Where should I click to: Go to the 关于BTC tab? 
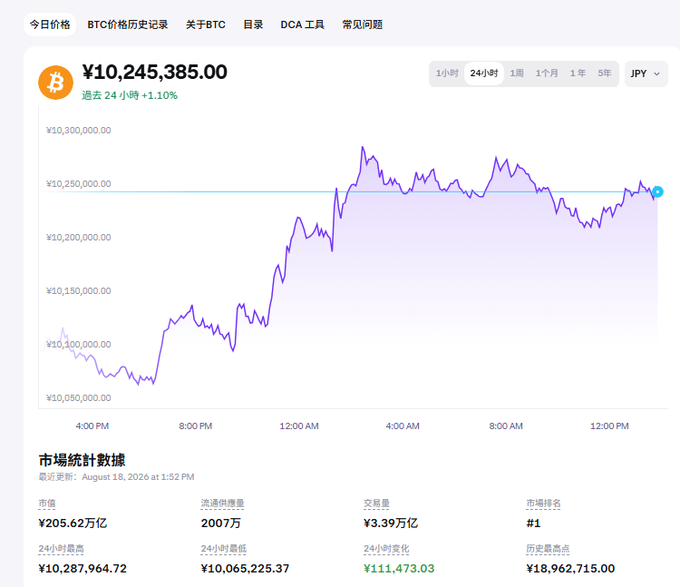(x=206, y=25)
